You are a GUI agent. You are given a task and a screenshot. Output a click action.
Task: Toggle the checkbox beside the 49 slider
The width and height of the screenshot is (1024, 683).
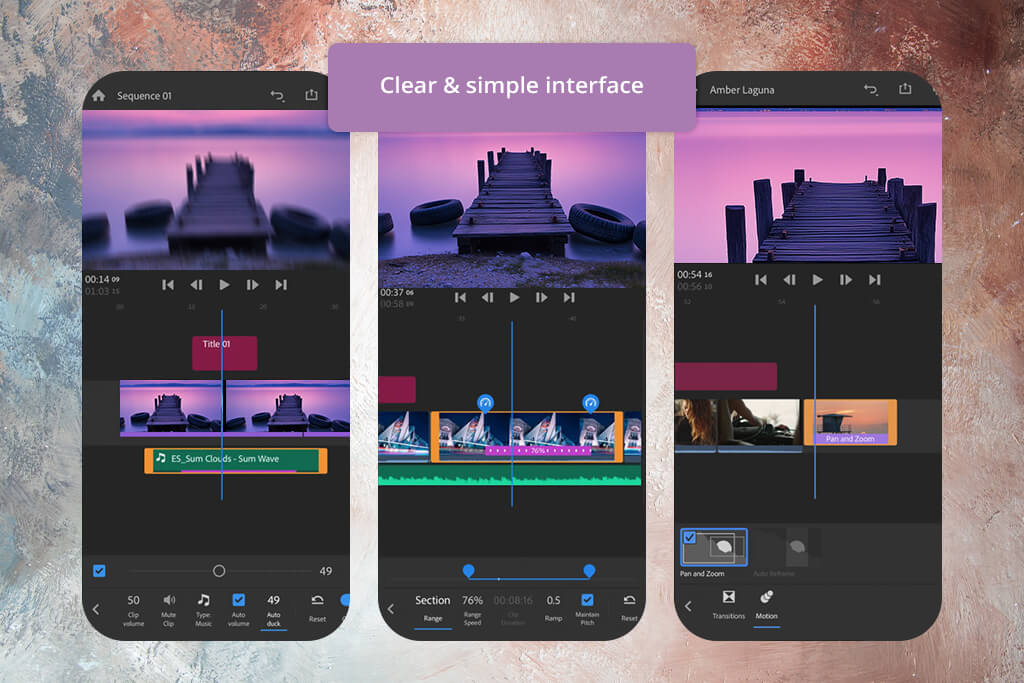coord(99,571)
